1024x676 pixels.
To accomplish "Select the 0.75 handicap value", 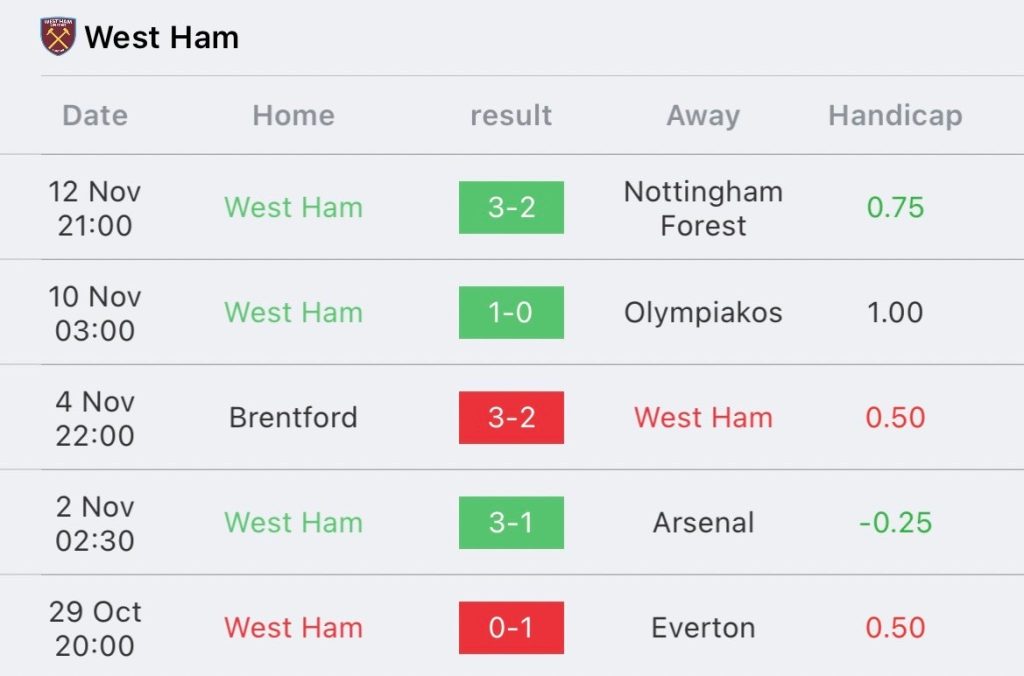I will tap(895, 207).
